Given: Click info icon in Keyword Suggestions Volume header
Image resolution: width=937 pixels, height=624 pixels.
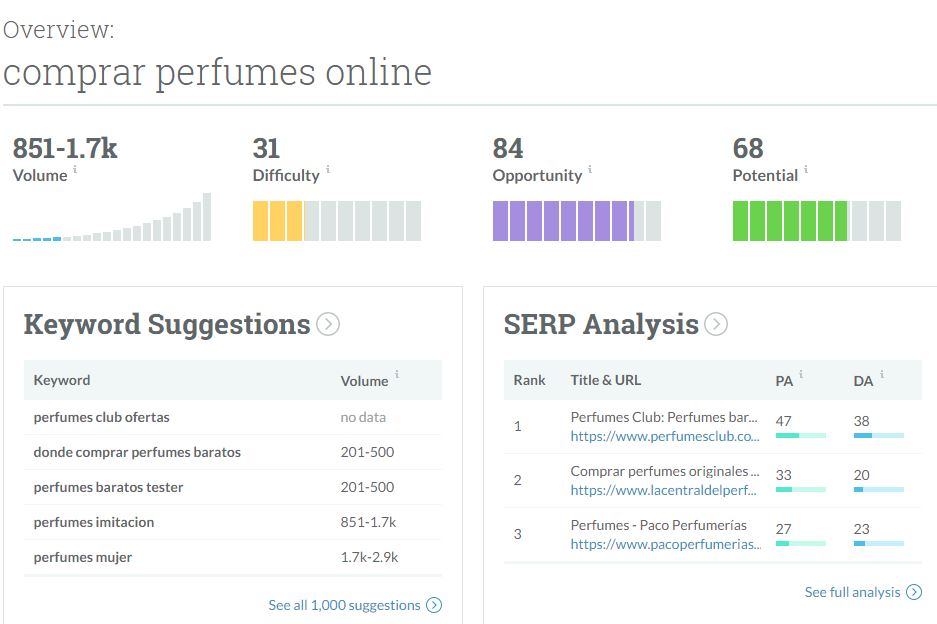Looking at the screenshot, I should [x=397, y=375].
